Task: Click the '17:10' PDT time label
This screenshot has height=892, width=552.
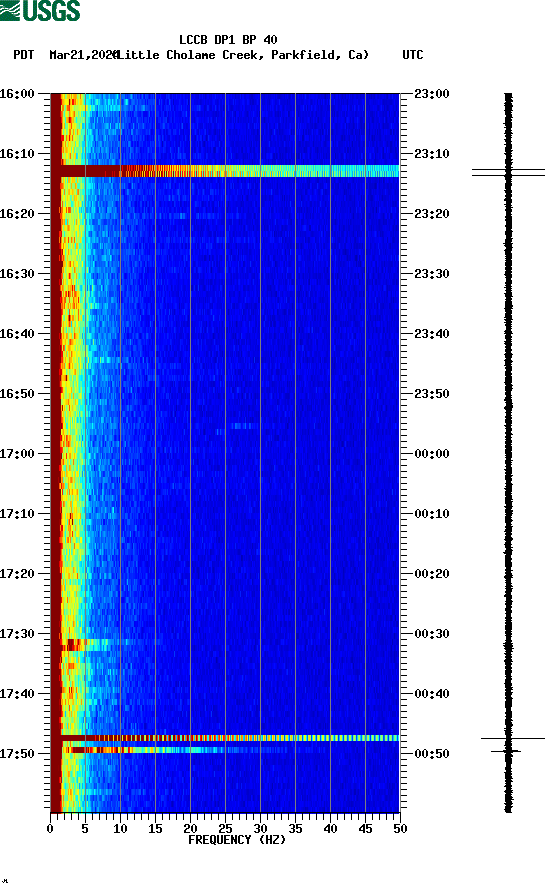Action: click(17, 514)
